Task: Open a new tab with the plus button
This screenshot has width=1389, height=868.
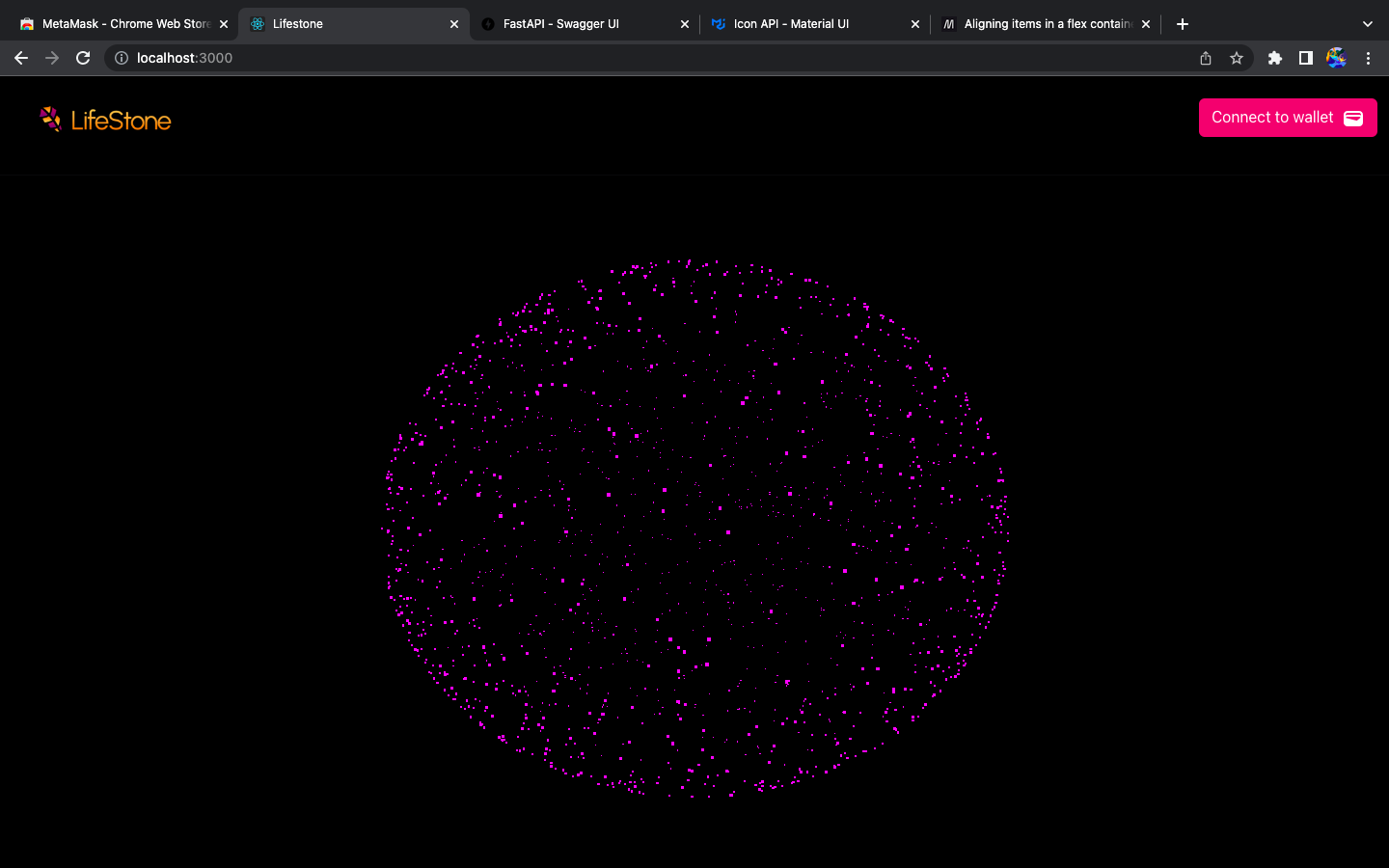Action: coord(1183,24)
